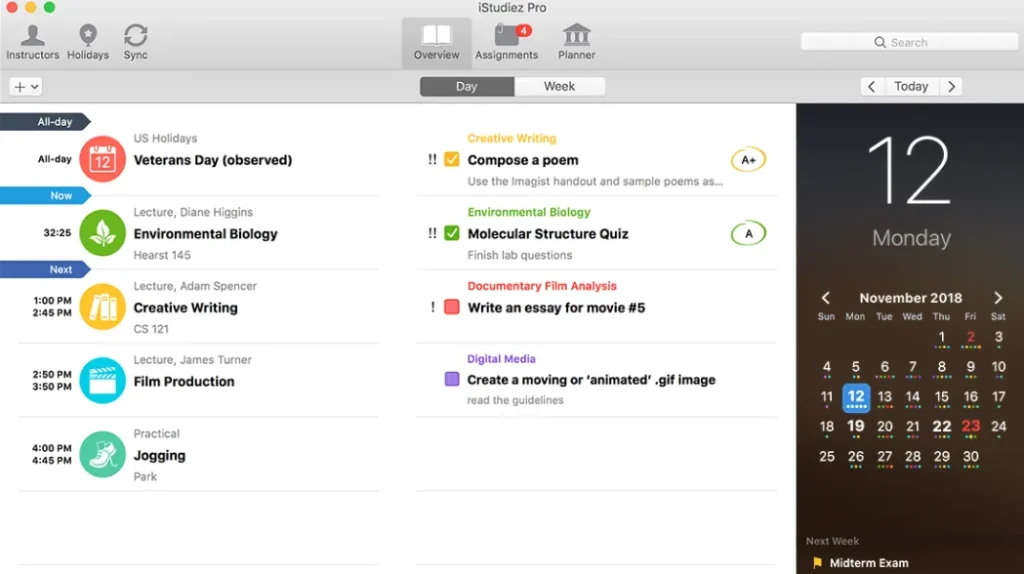Viewport: 1024px width, 574px height.
Task: Select the yellow Creative Writing books icon
Action: pos(102,307)
